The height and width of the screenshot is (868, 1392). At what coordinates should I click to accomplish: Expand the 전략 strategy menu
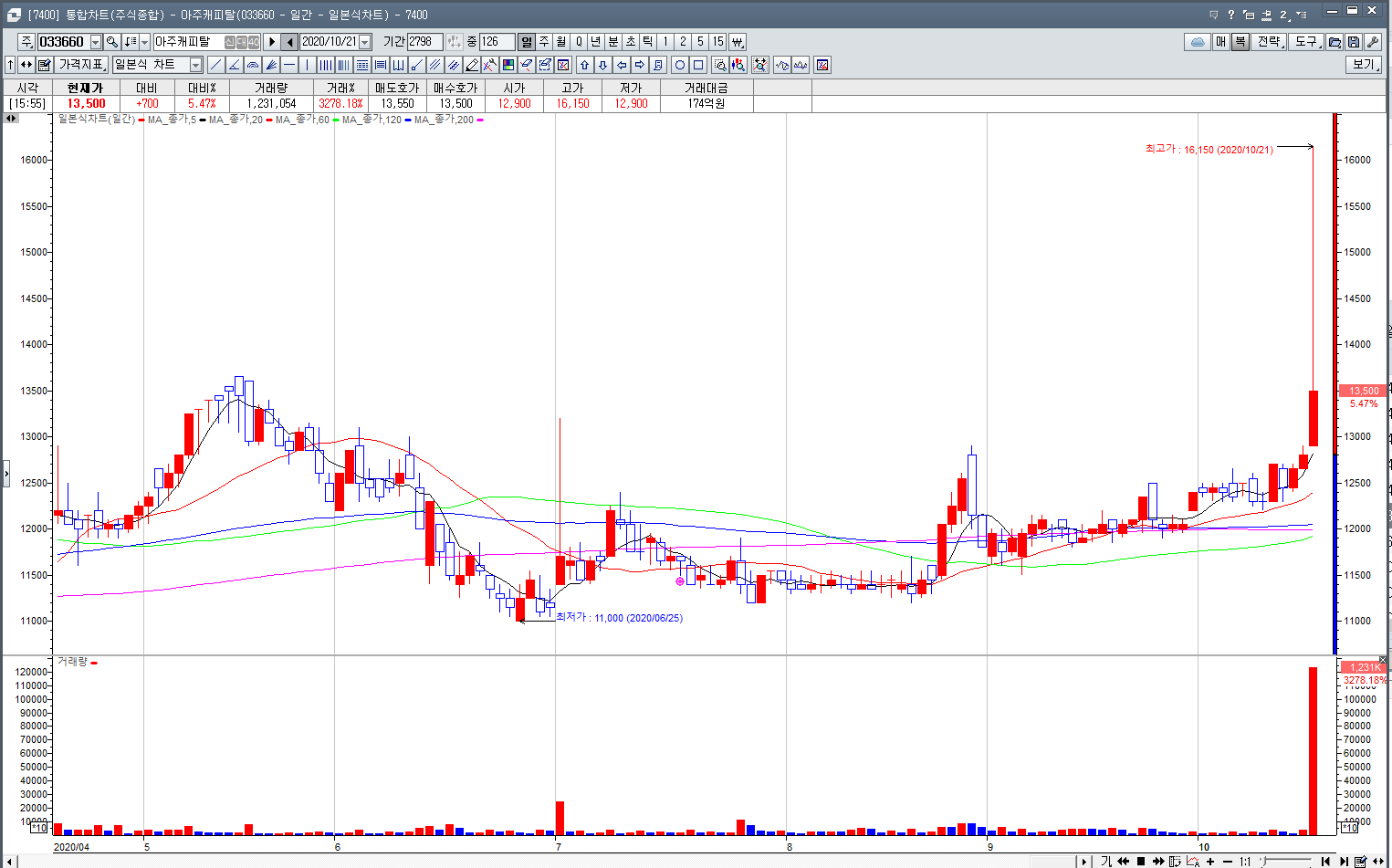pos(1270,42)
